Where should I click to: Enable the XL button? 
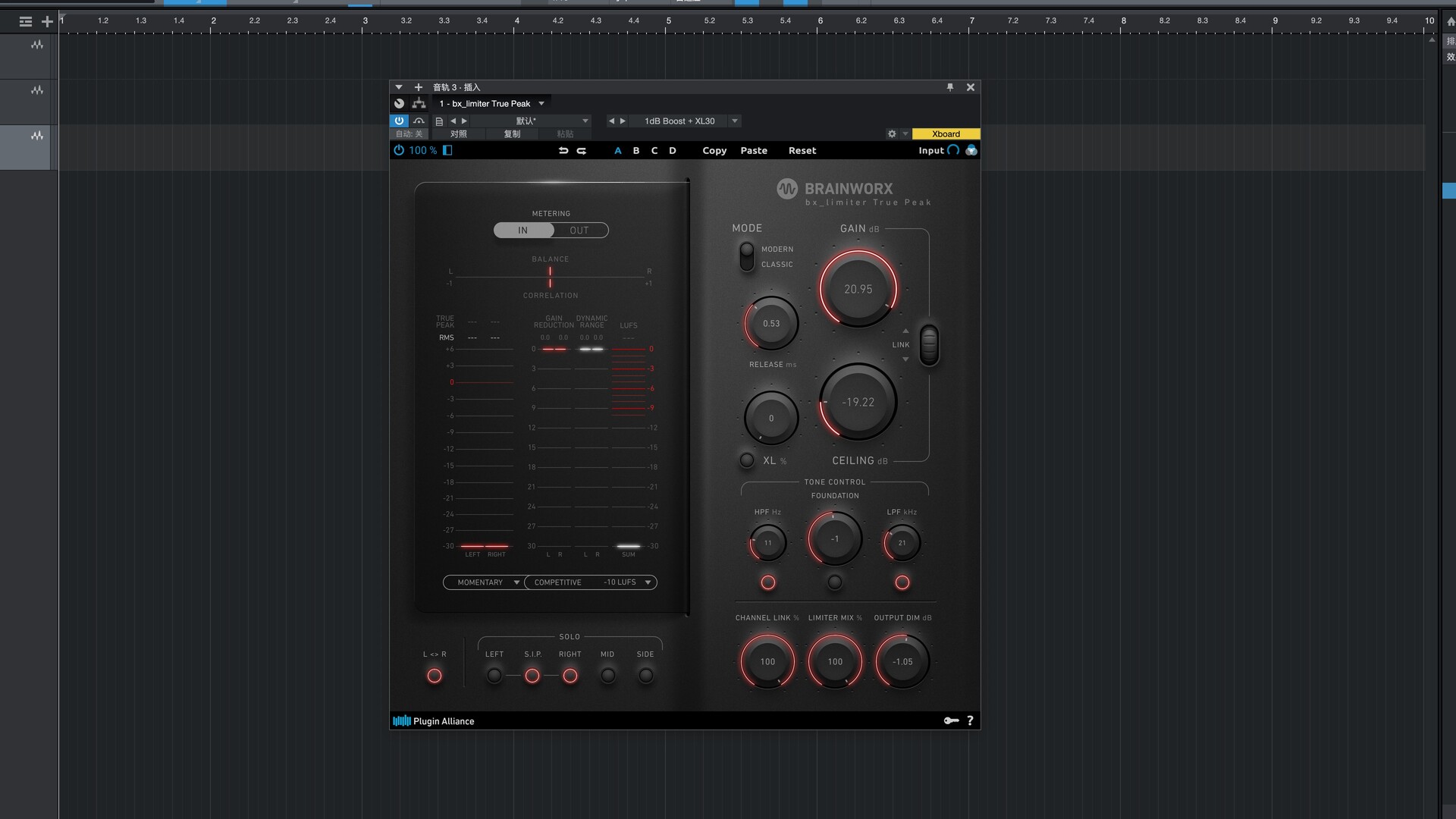point(747,460)
